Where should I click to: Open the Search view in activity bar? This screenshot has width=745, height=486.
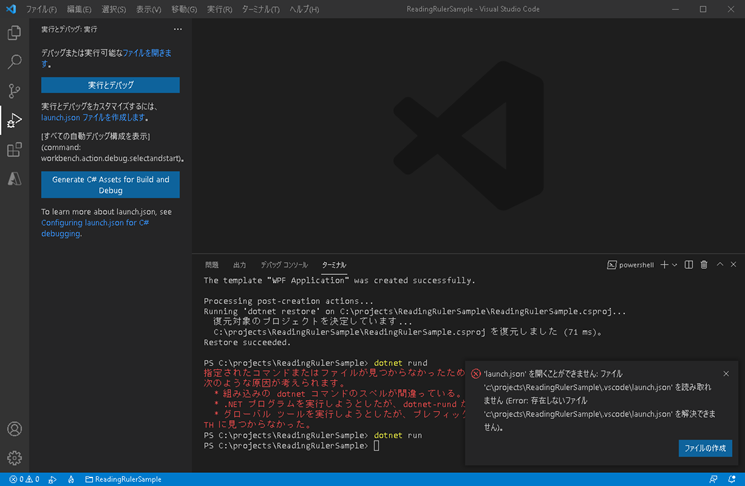pyautogui.click(x=14, y=61)
